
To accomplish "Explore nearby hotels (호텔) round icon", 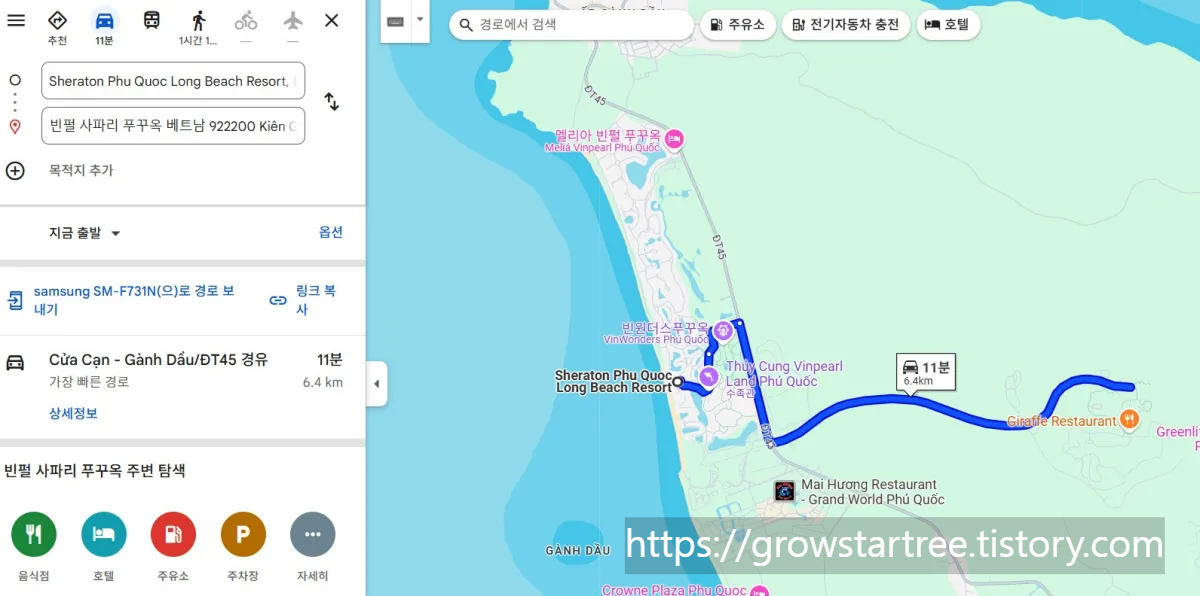I will (104, 534).
